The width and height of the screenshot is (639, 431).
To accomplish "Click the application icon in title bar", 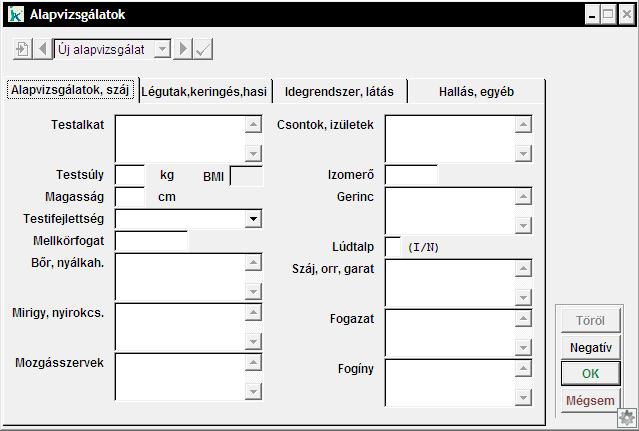I will [16, 15].
